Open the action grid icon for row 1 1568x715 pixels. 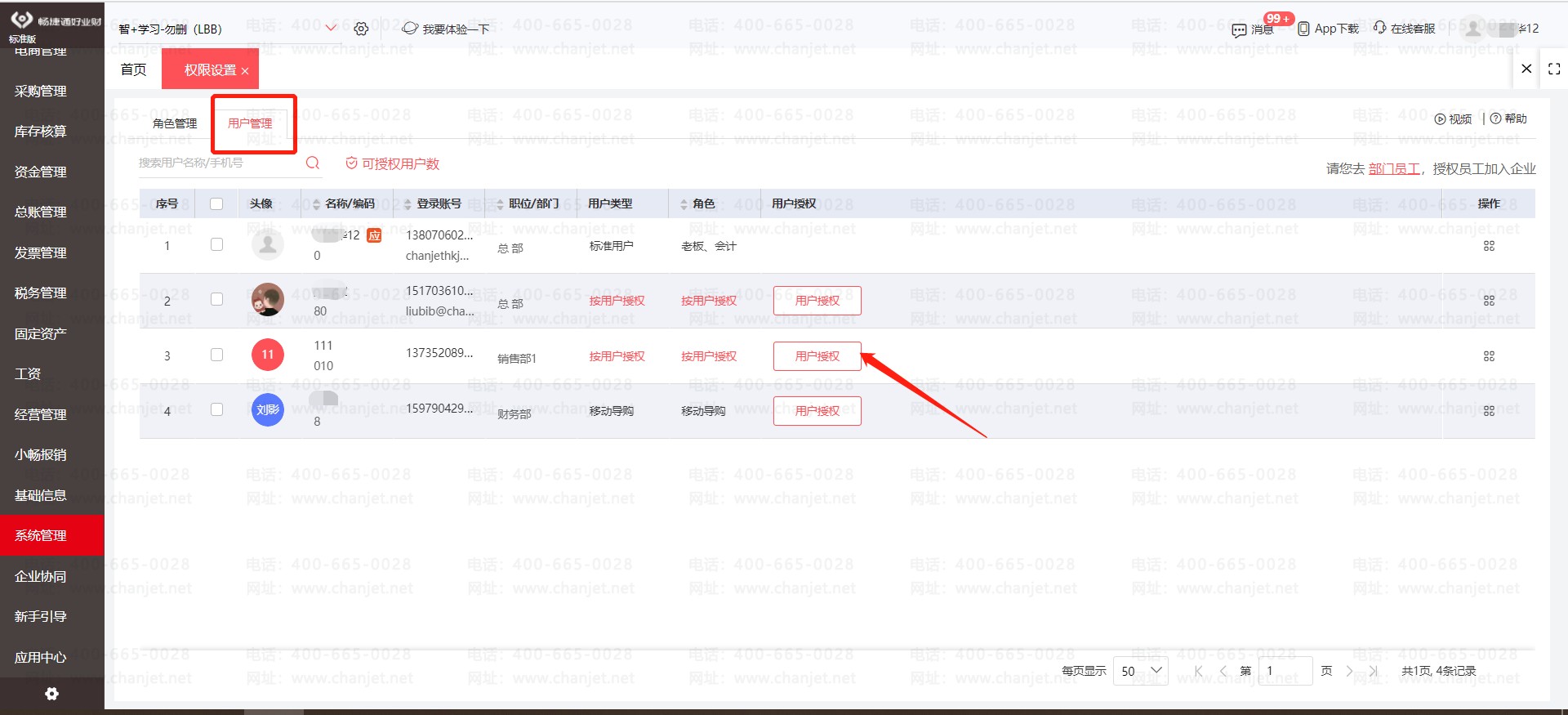coord(1489,246)
